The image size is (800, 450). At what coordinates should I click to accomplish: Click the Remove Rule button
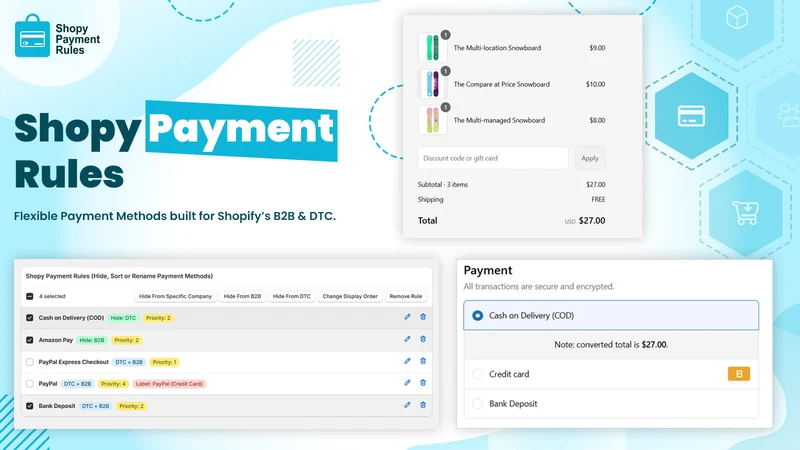(x=406, y=296)
